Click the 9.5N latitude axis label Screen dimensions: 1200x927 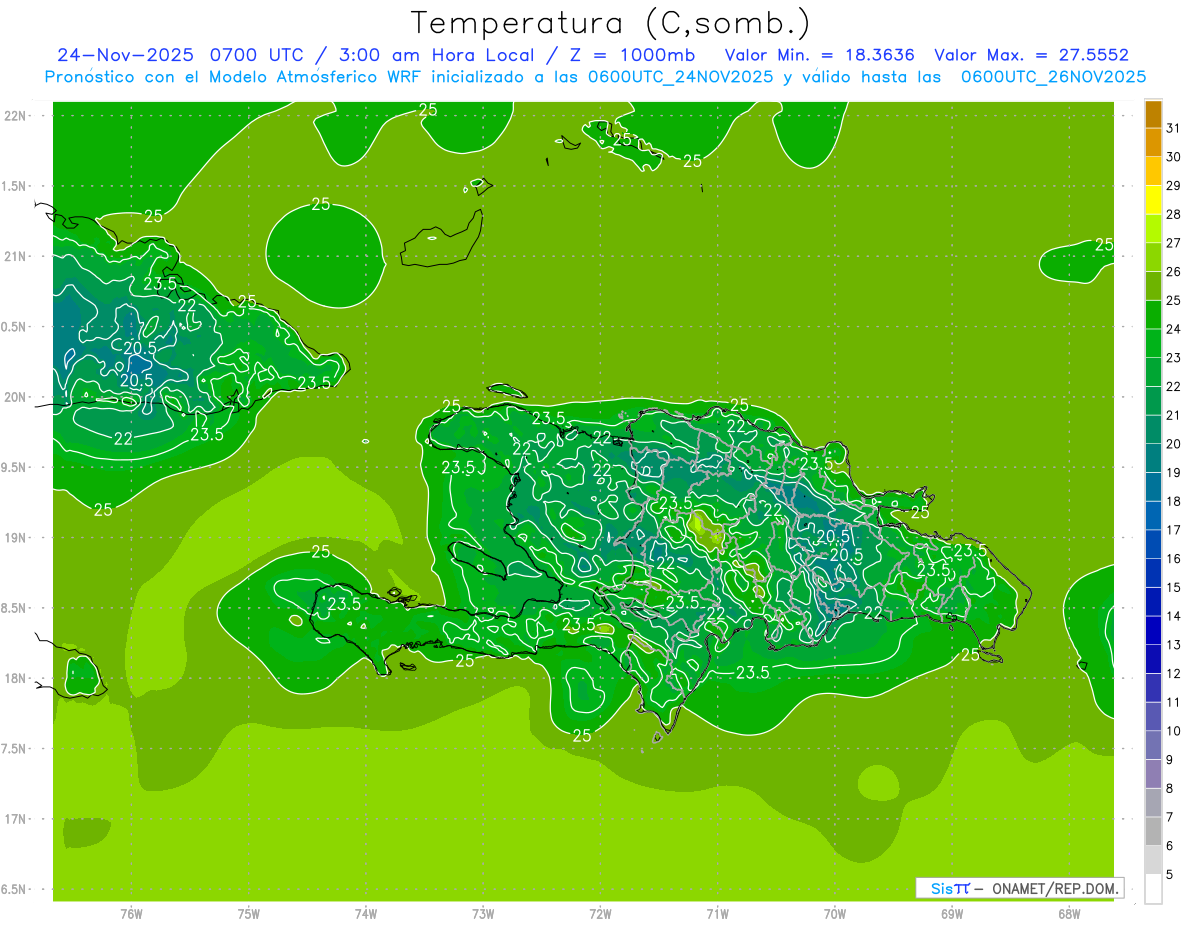[x=15, y=467]
